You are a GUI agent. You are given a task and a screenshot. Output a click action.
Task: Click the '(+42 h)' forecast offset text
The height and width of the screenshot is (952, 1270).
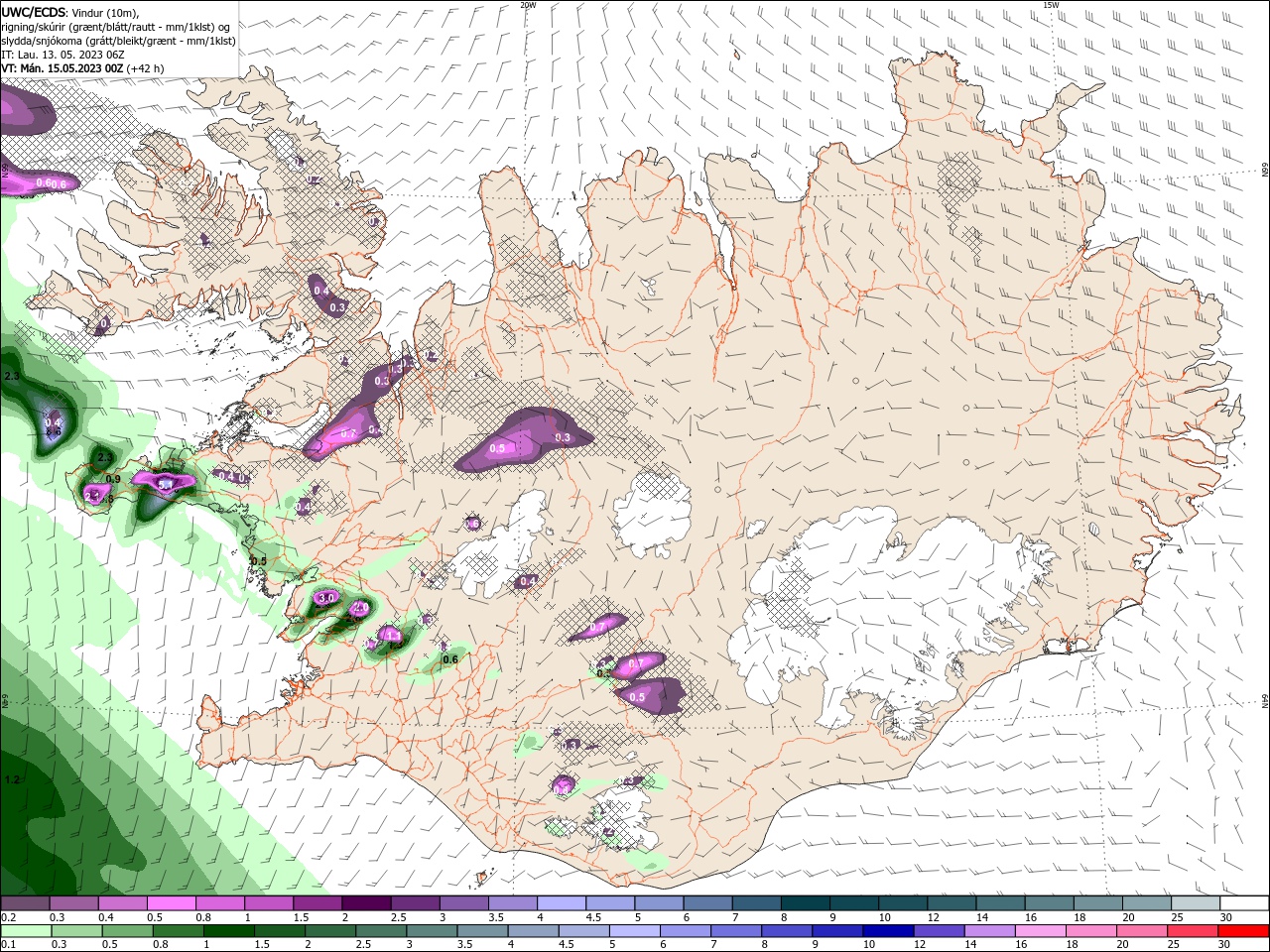point(145,68)
